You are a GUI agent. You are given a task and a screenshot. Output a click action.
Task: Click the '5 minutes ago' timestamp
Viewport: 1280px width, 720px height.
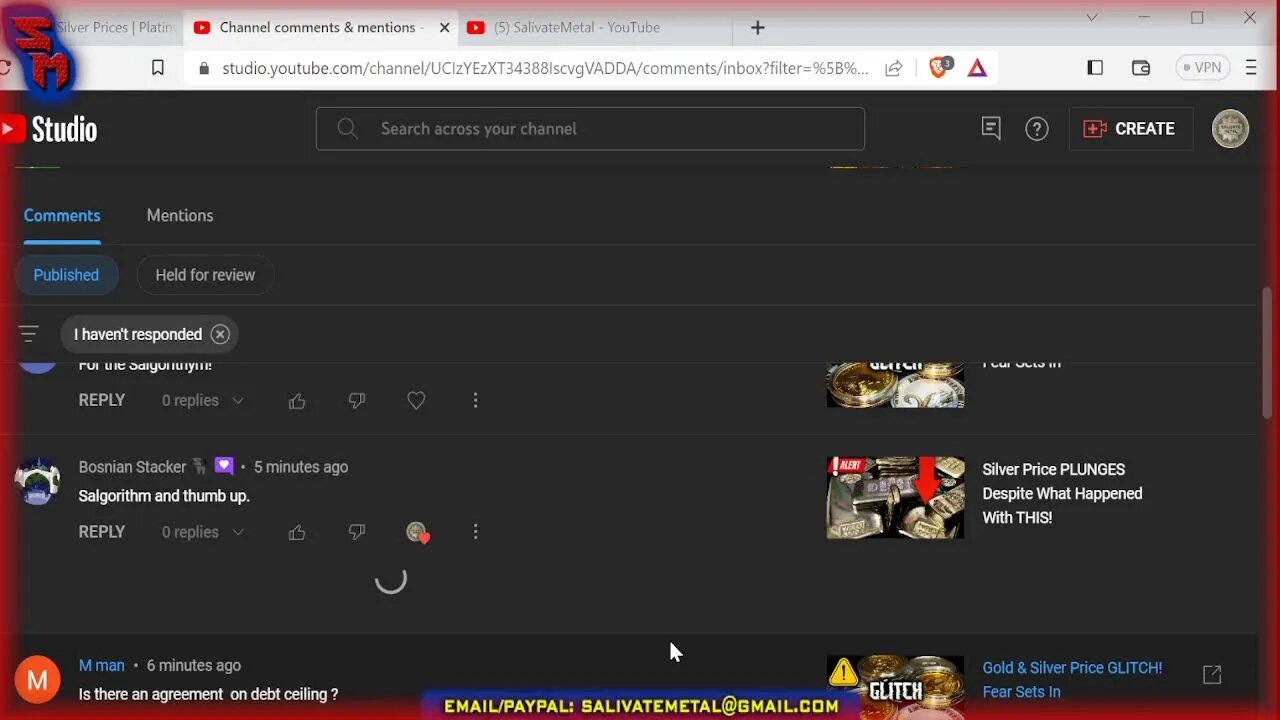(x=301, y=467)
